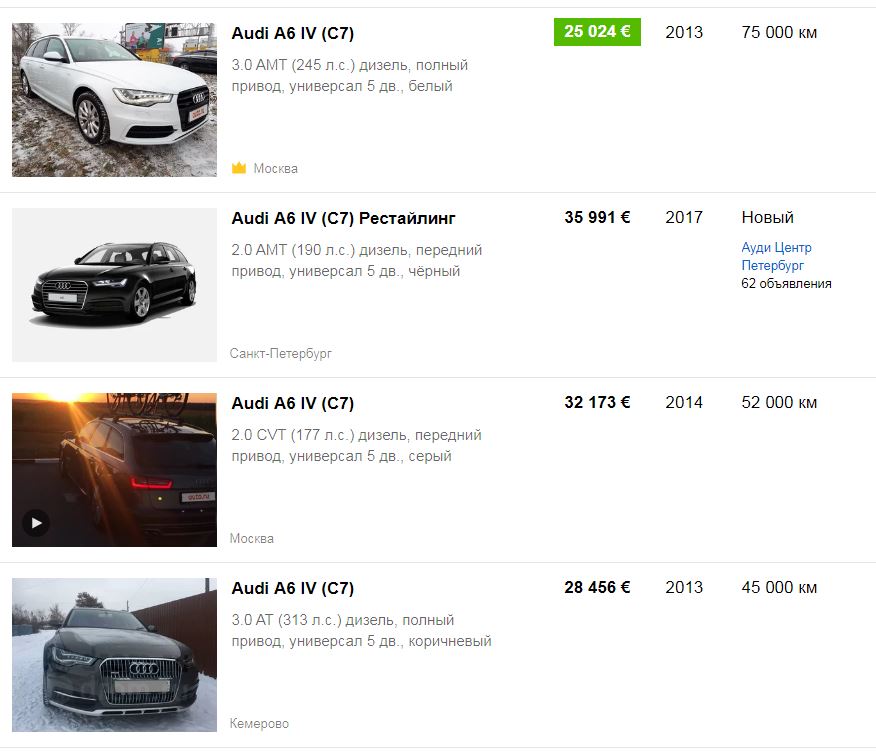This screenshot has width=876, height=756.
Task: Open the black Audi A6 Рестайлинг thumbnail
Action: coord(114,285)
